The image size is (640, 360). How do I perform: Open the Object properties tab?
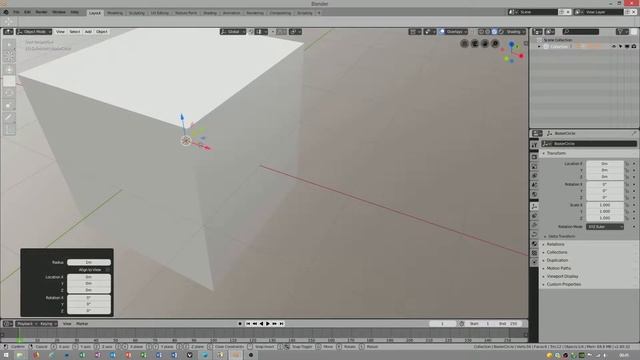[x=534, y=207]
